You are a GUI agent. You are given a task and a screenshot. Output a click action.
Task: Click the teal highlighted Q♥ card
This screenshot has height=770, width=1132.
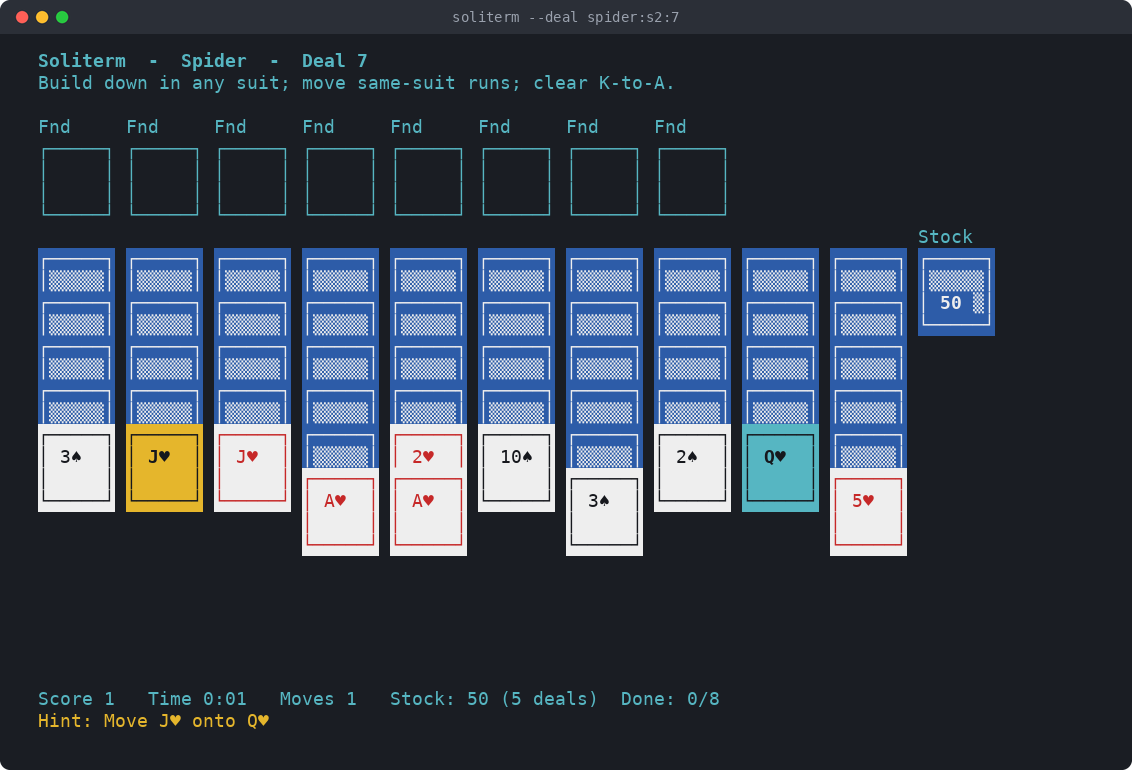(x=780, y=468)
